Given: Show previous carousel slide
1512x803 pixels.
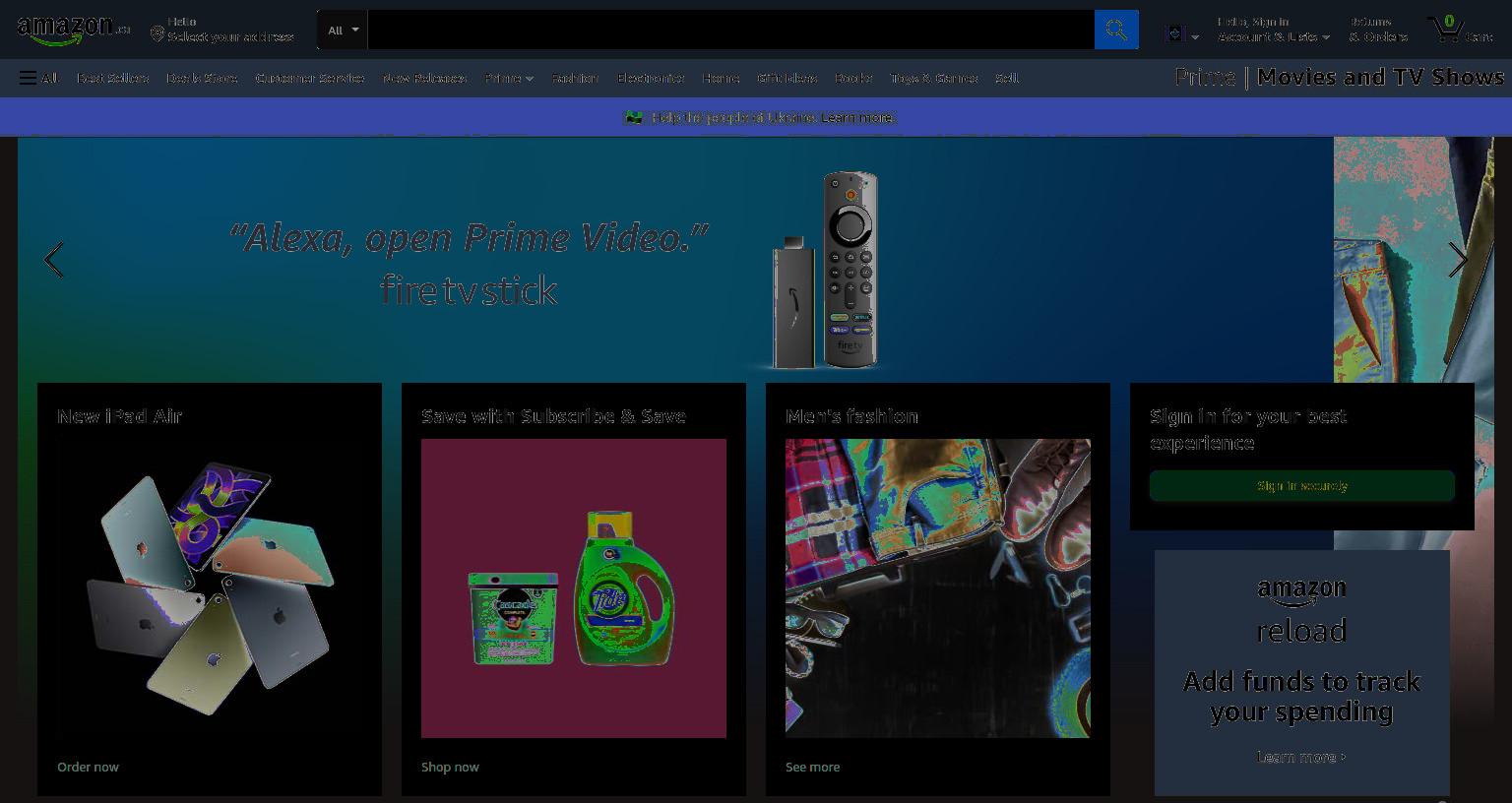Looking at the screenshot, I should (x=54, y=260).
